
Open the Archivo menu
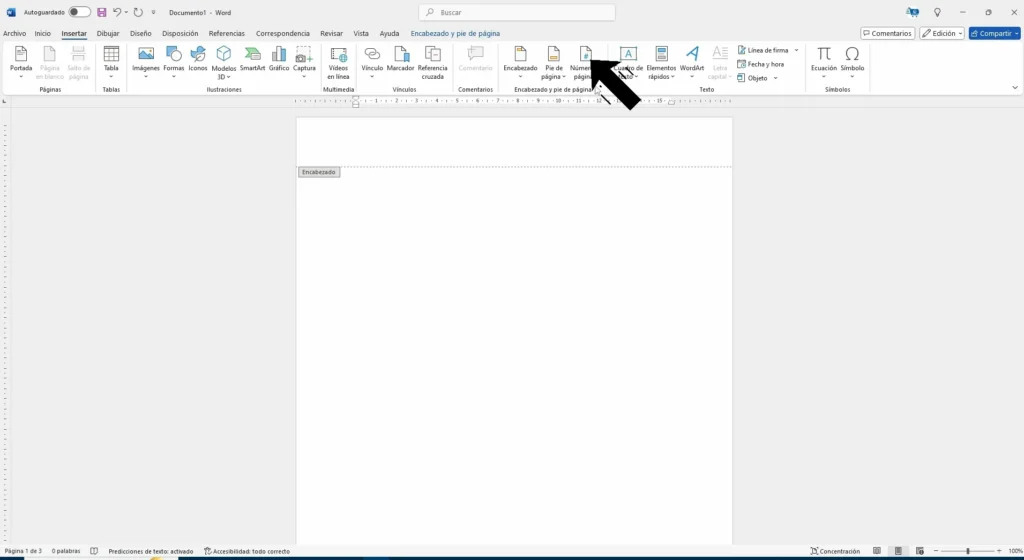(x=14, y=33)
